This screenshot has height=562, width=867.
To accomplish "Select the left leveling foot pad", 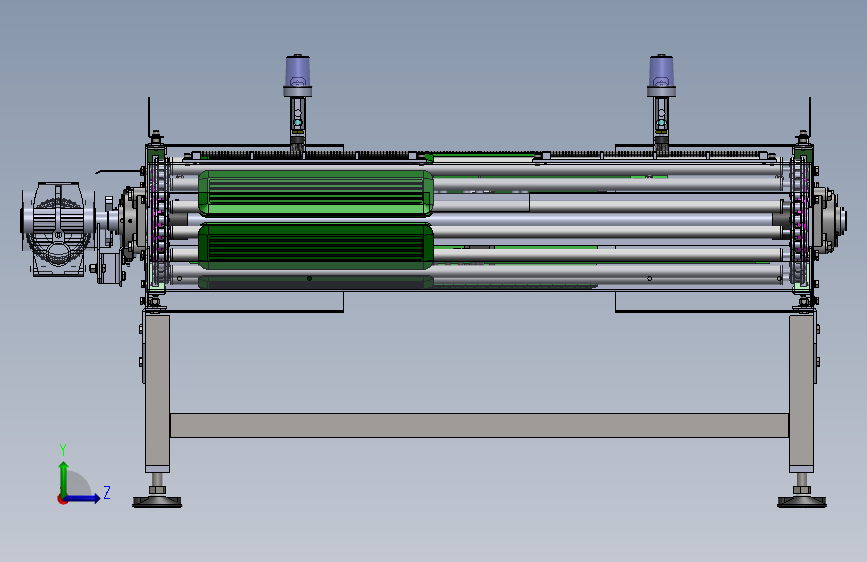I will coord(157,501).
